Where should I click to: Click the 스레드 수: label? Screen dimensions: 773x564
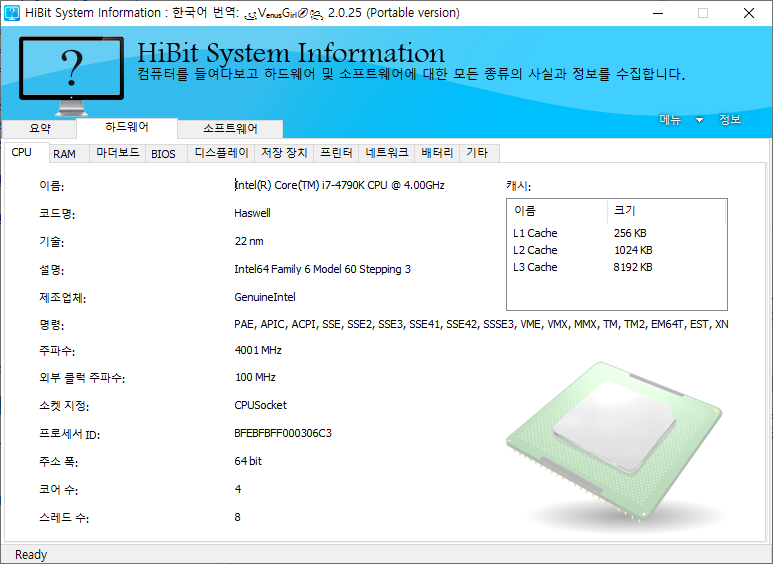(64, 518)
